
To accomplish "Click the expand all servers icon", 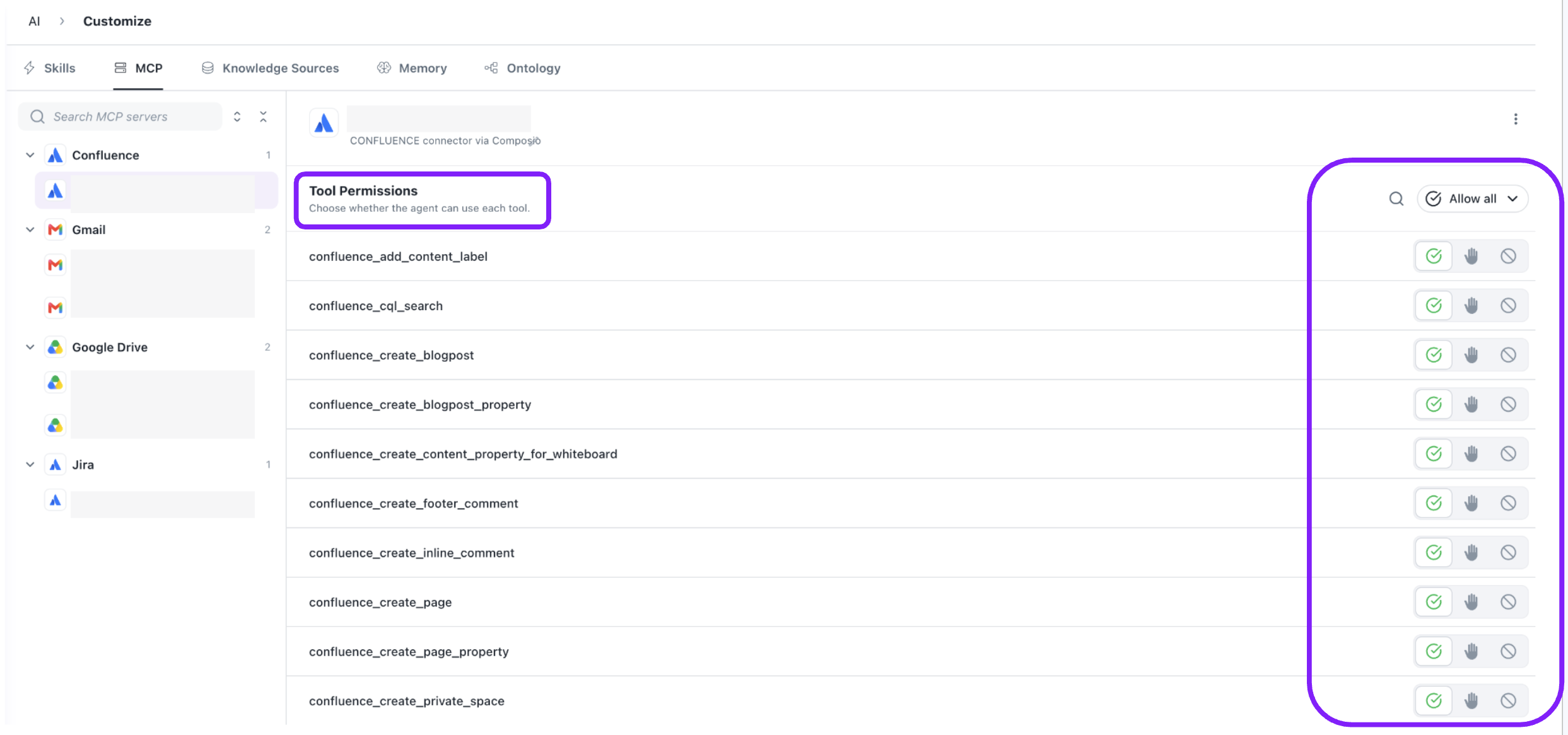I will click(x=237, y=117).
